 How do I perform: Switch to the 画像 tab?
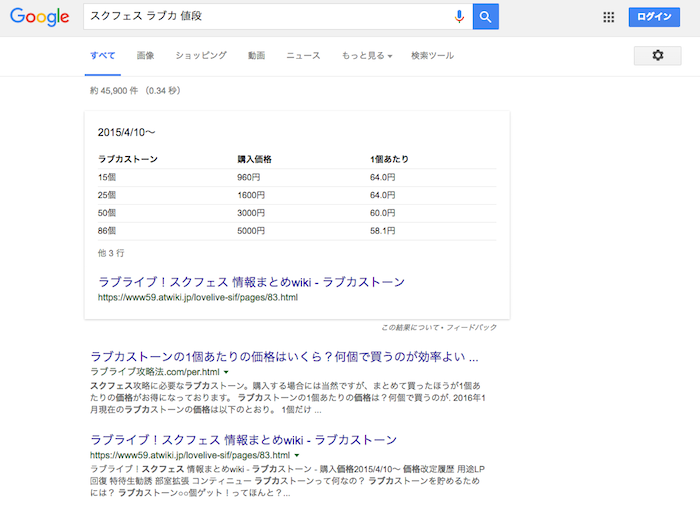pos(146,56)
